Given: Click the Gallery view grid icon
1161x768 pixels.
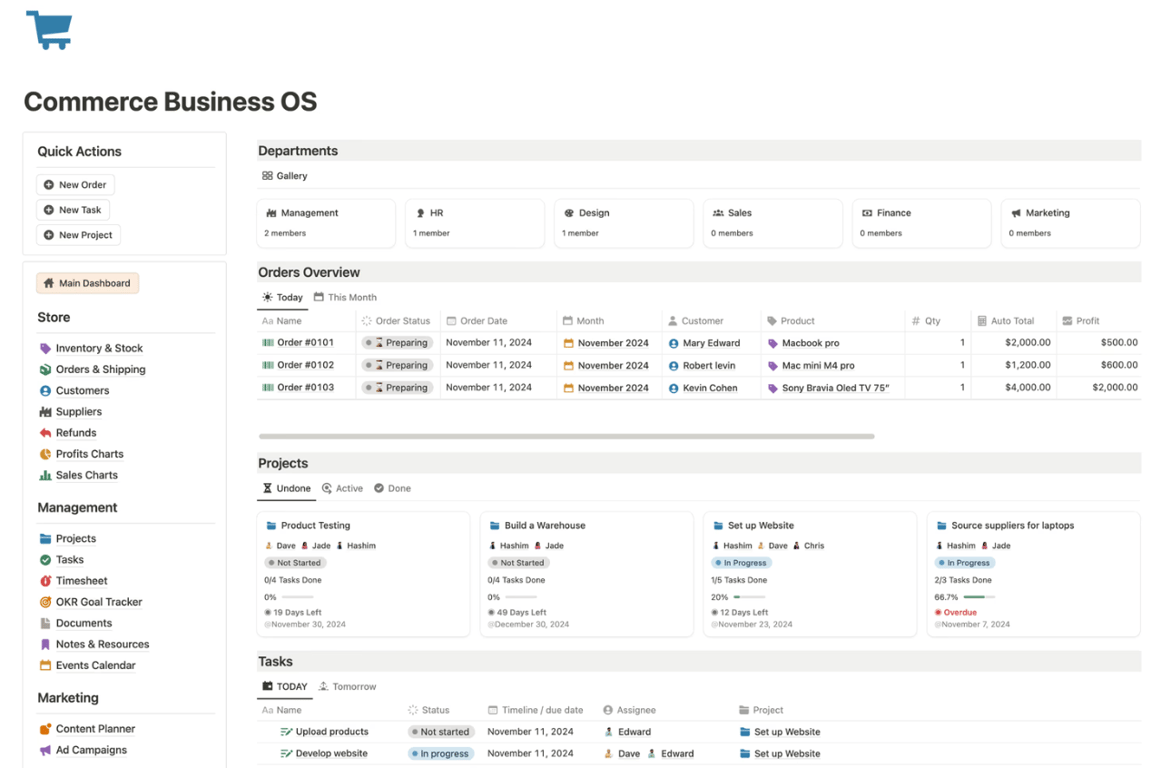Looking at the screenshot, I should coord(267,176).
